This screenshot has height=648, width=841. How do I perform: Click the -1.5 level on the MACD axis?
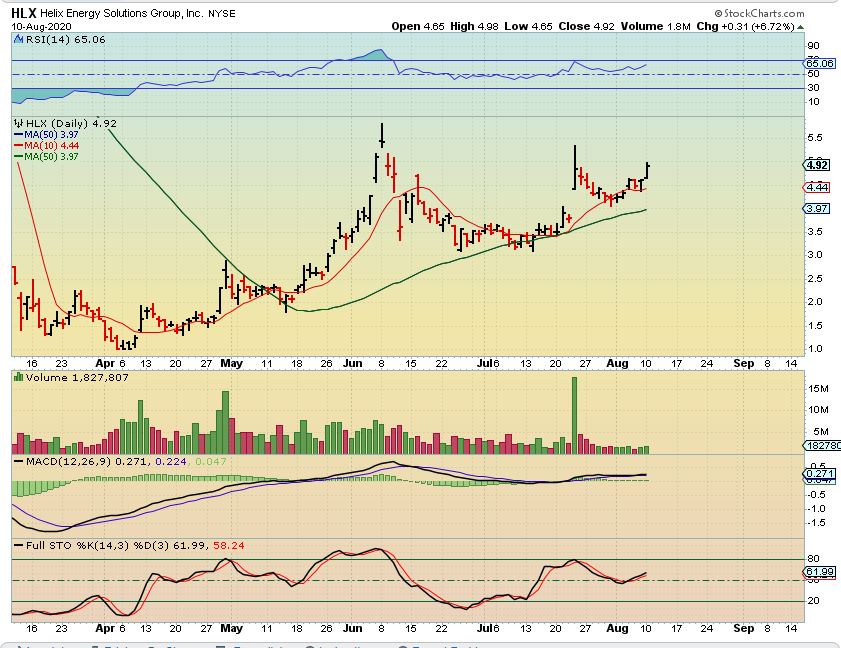click(816, 523)
